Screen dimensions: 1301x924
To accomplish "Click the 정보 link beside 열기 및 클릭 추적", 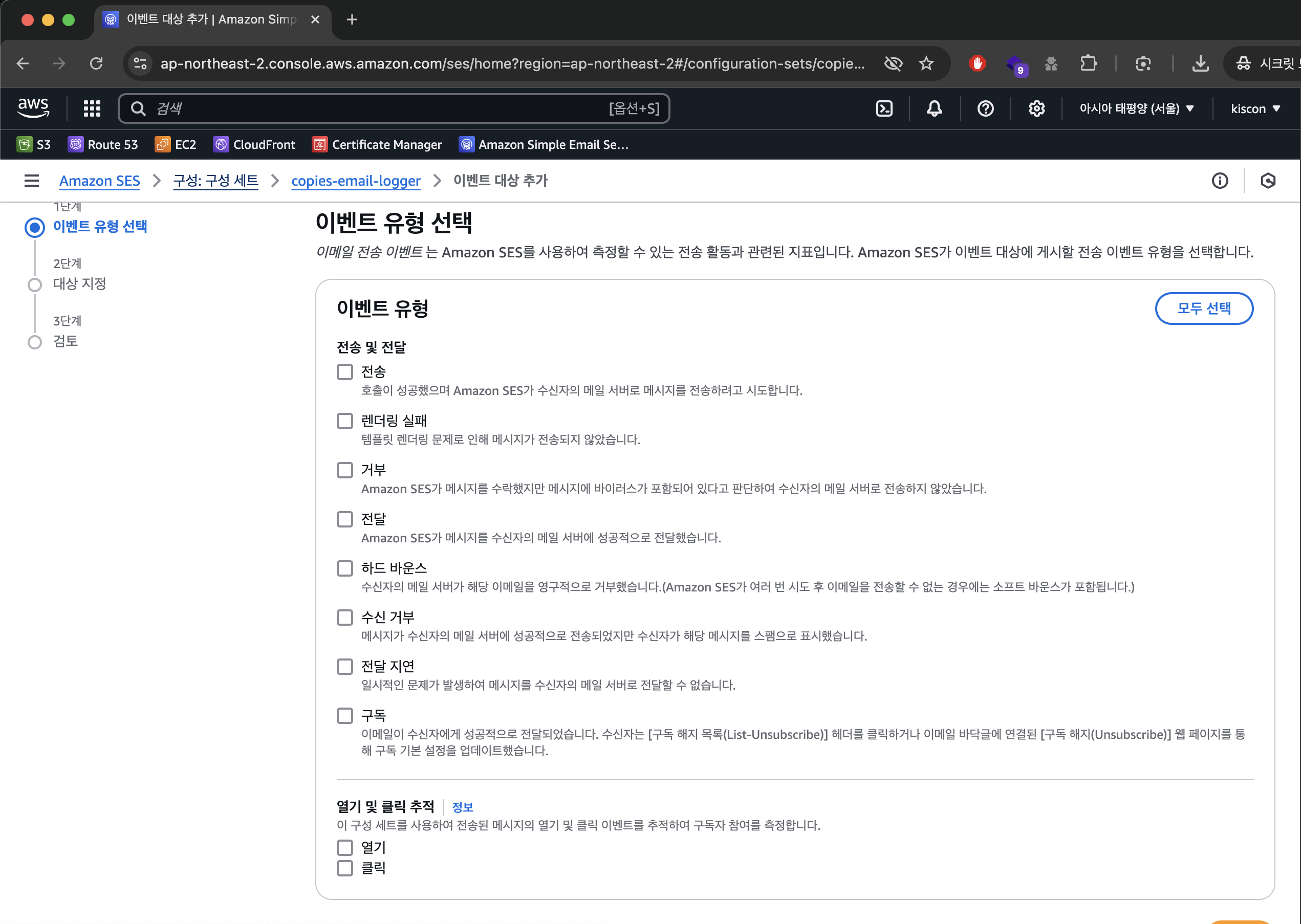I will coord(462,807).
